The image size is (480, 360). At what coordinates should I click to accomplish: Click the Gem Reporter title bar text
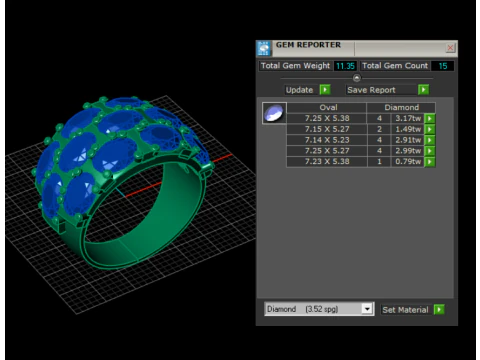tap(308, 45)
